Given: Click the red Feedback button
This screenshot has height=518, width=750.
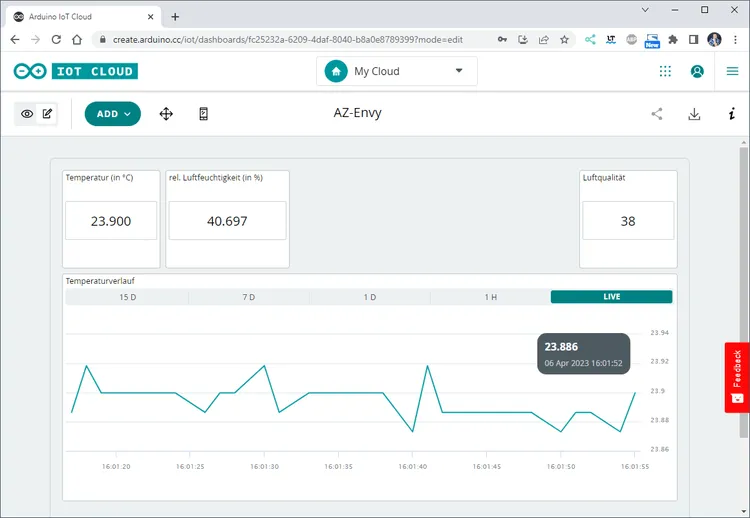Looking at the screenshot, I should click(x=737, y=377).
